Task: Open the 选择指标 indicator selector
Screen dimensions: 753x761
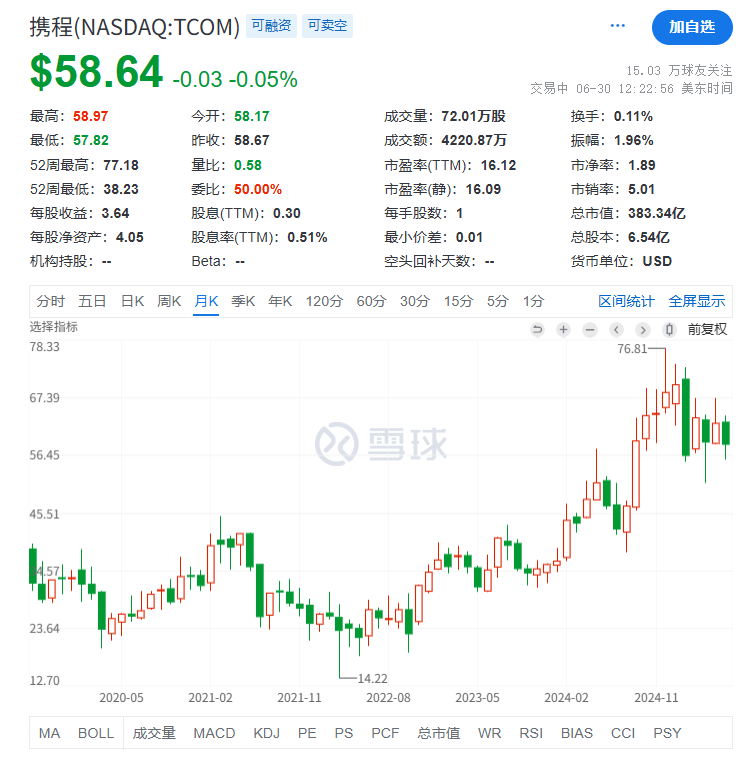Action: tap(53, 327)
